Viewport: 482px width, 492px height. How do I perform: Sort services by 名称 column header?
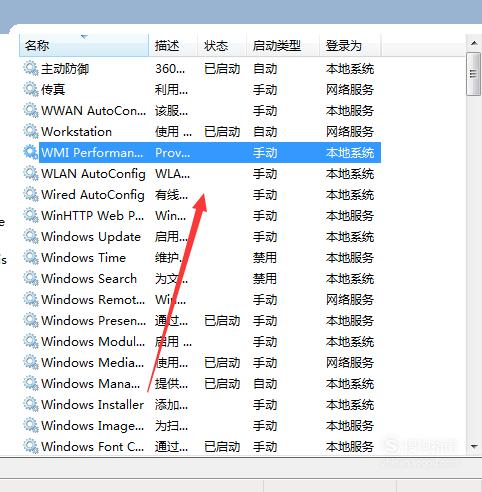pos(84,45)
